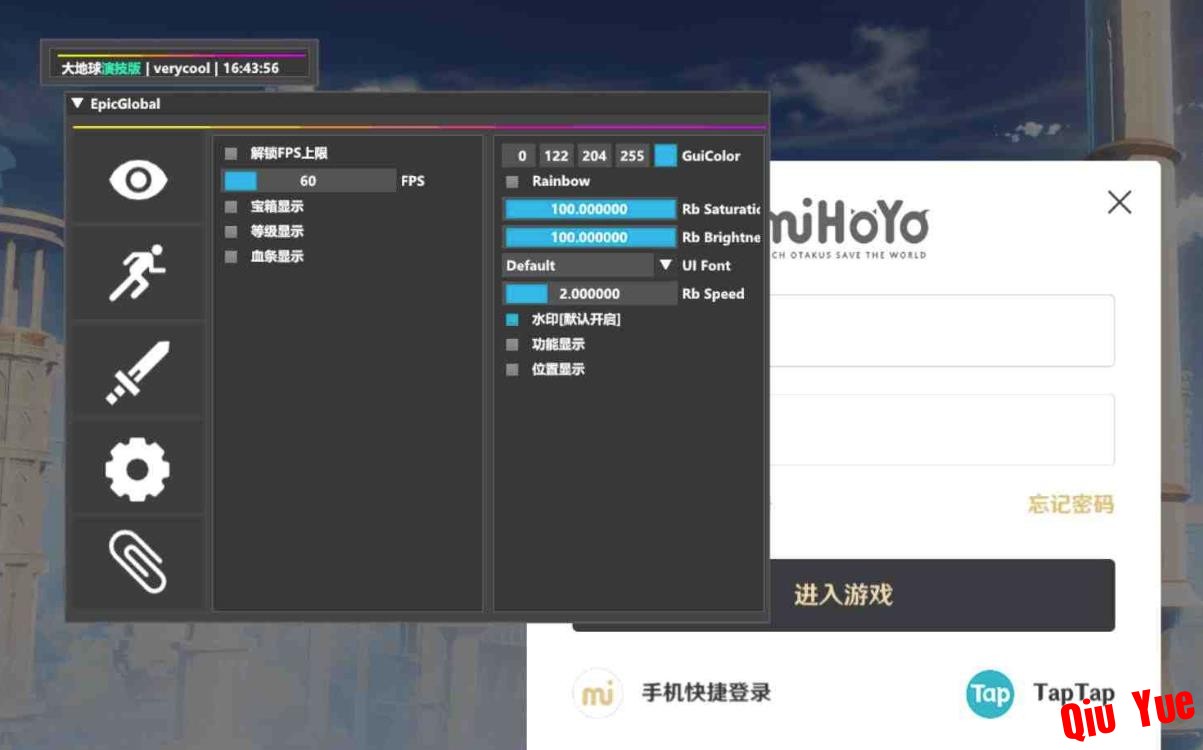Open the gear settings tab
Image resolution: width=1203 pixels, height=750 pixels.
138,468
